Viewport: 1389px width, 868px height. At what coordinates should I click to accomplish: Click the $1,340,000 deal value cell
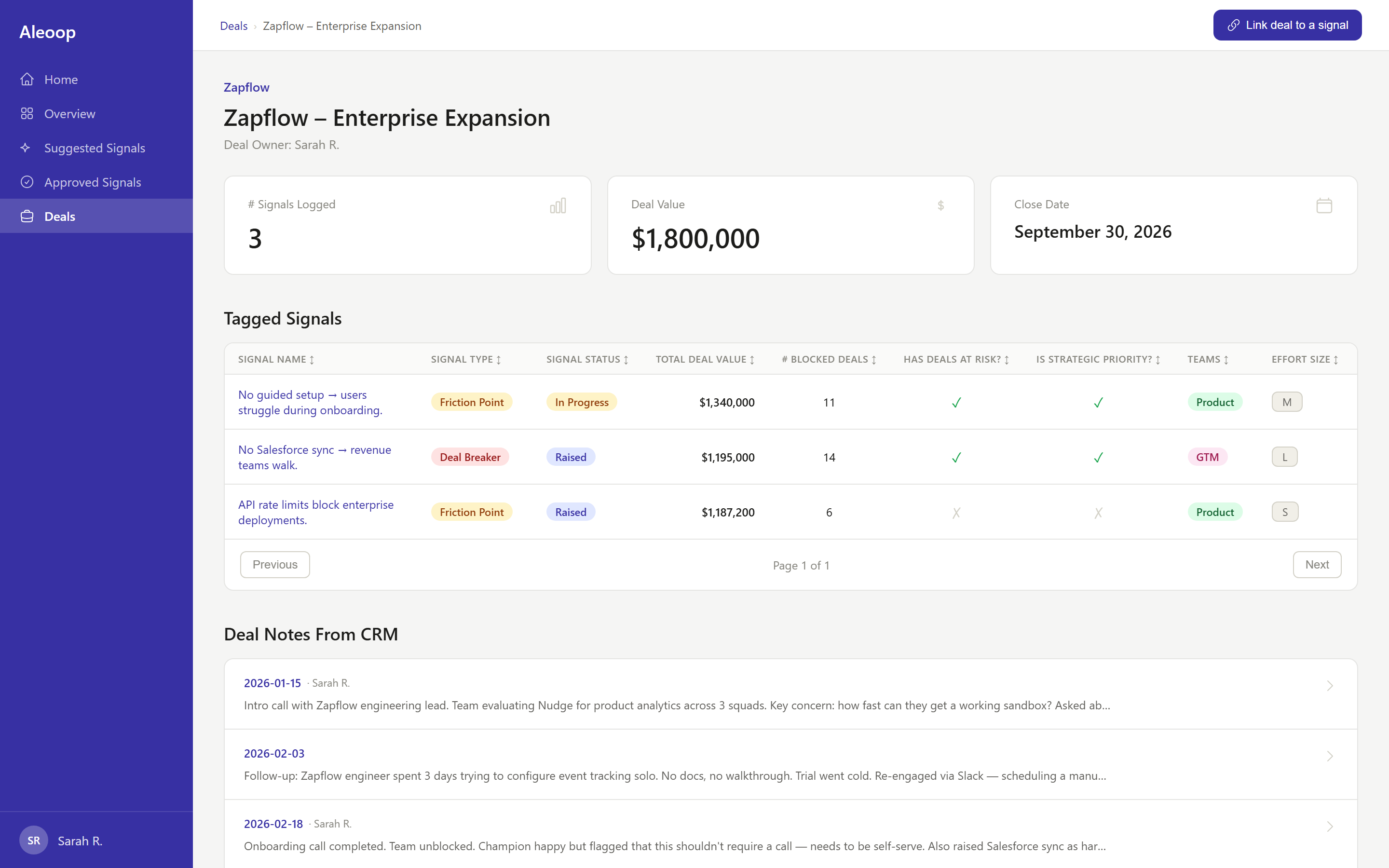point(727,403)
